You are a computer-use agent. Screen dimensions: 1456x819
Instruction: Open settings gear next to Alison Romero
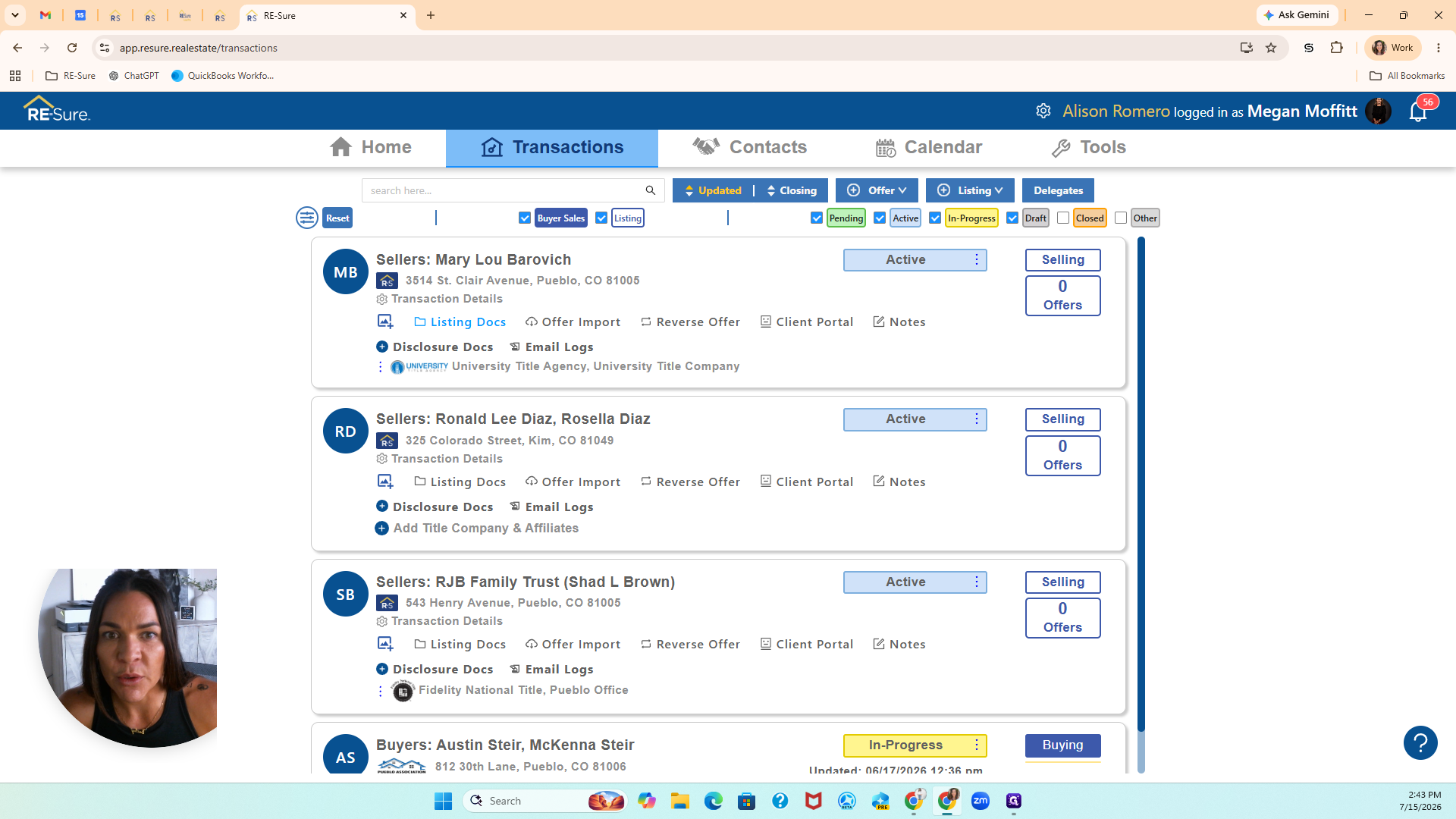(1043, 111)
